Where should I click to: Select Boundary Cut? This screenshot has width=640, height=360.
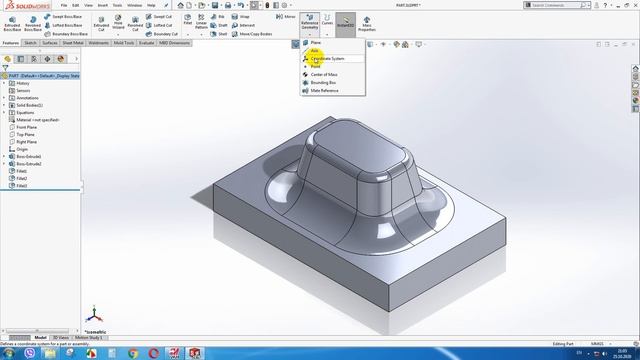[162, 34]
